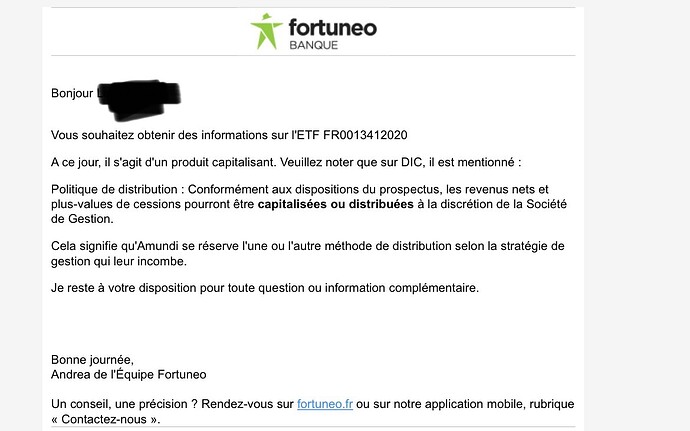Click the line starting 'Vous souhaitez obtenir'
The image size is (690, 431).
click(229, 135)
